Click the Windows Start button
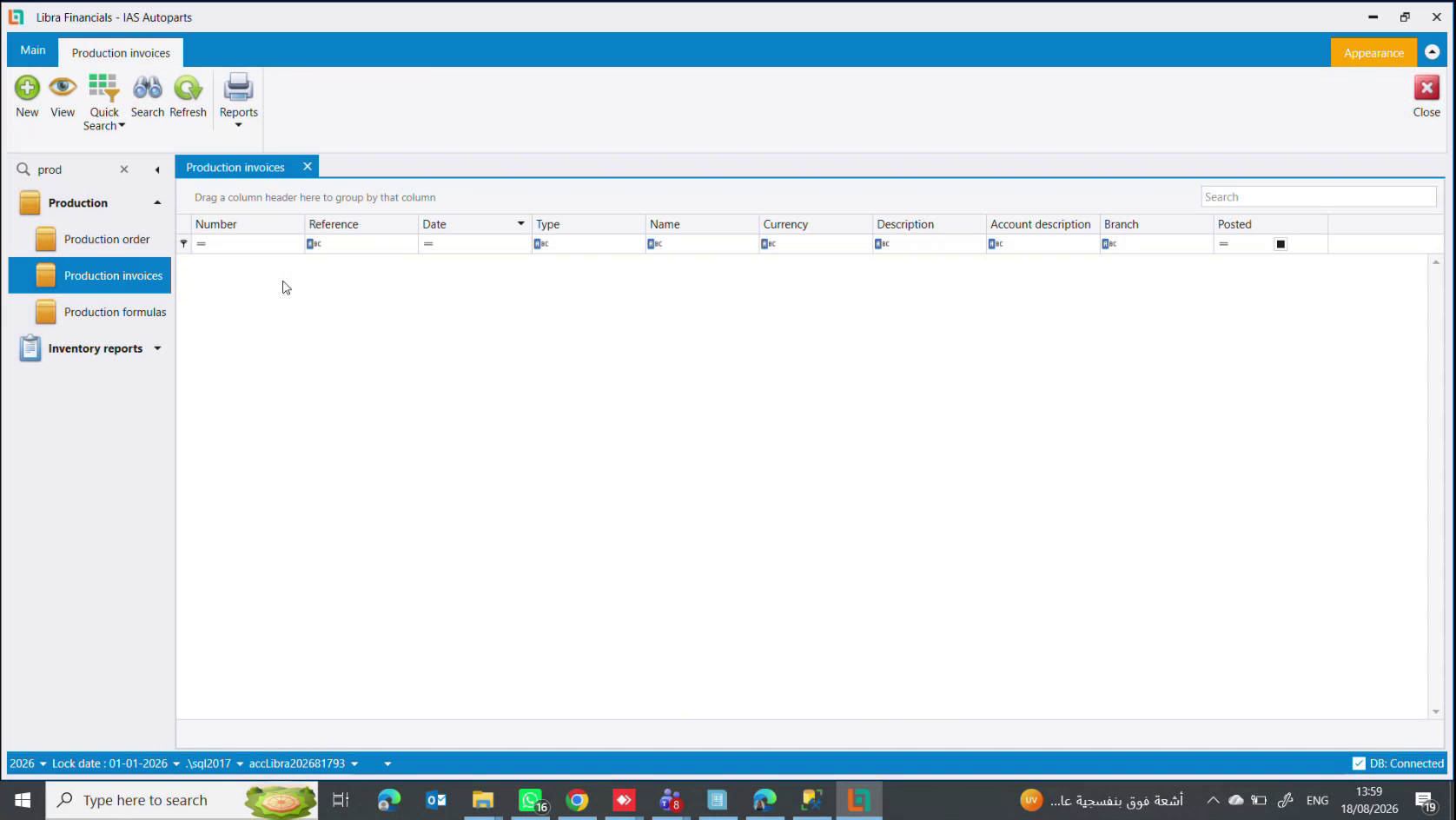Image resolution: width=1456 pixels, height=820 pixels. click(23, 800)
